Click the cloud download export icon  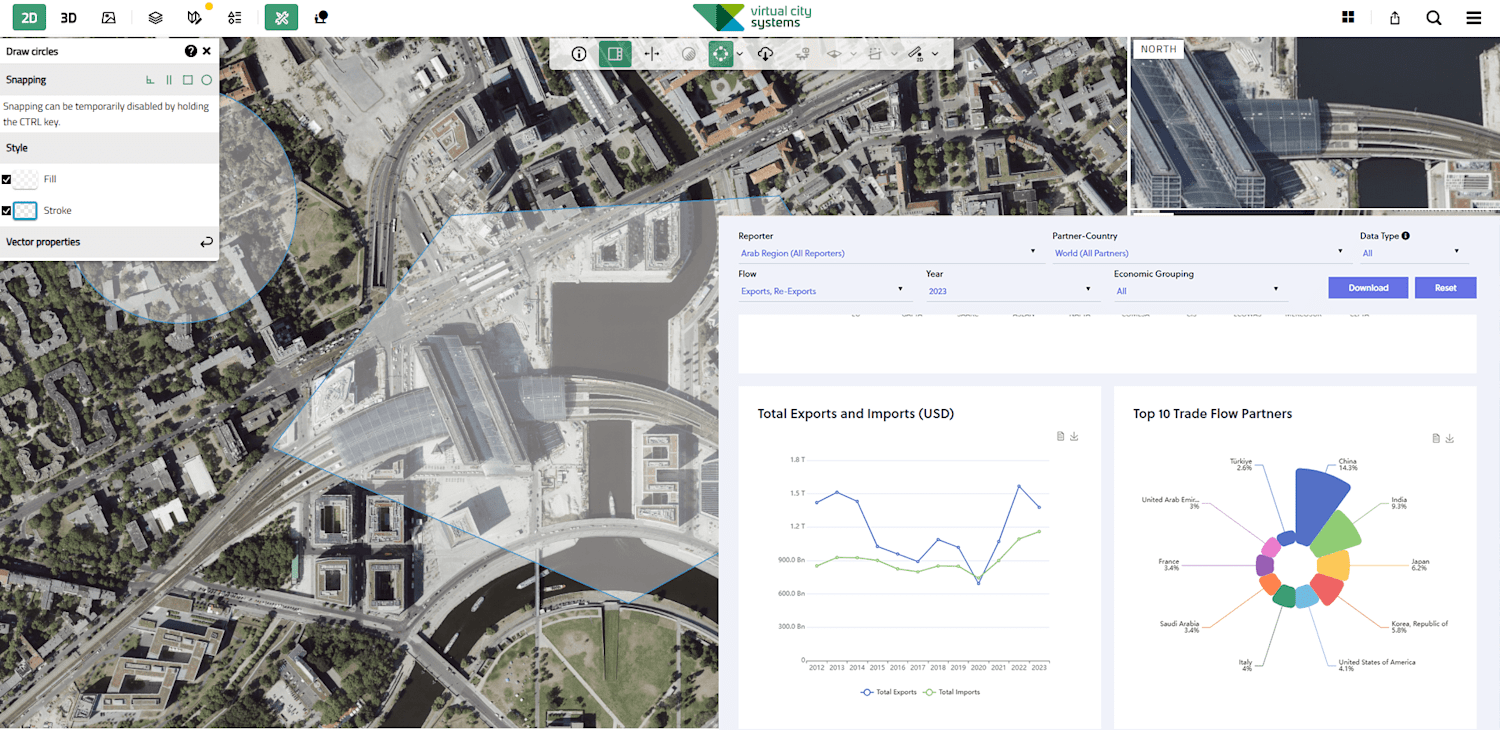point(765,54)
